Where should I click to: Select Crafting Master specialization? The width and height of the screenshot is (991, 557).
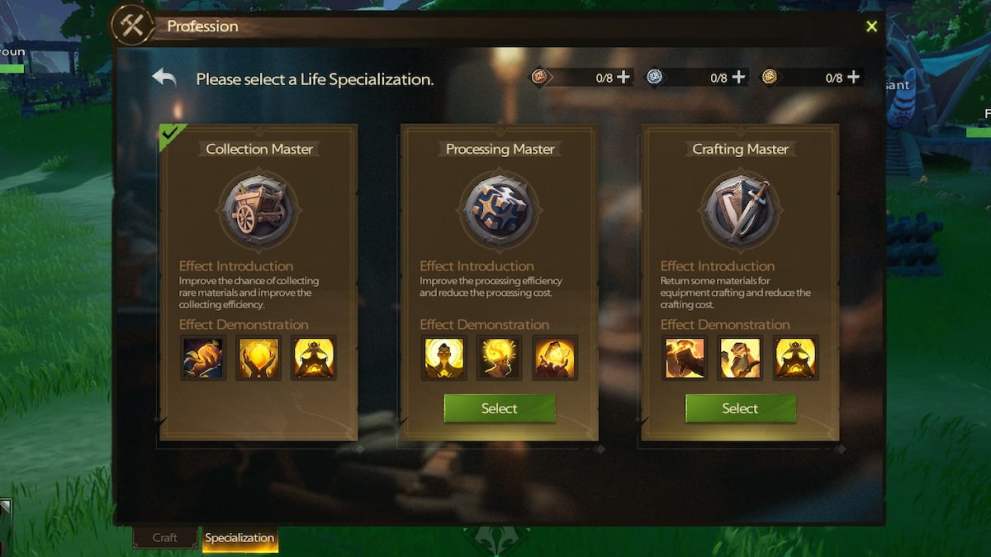[740, 408]
